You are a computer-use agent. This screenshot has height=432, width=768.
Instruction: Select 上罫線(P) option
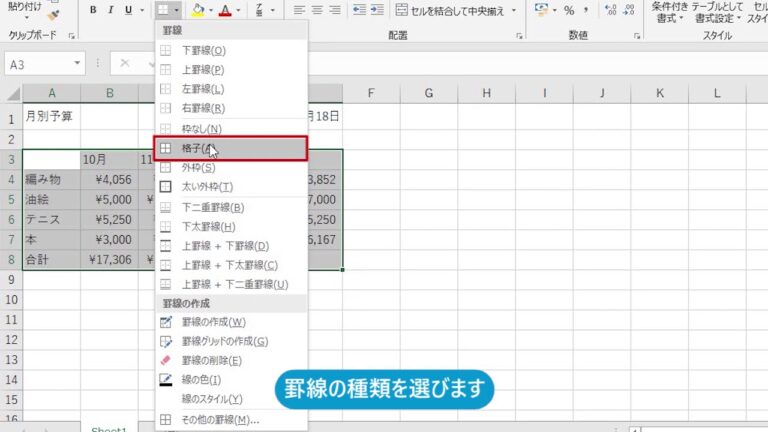[x=231, y=70]
